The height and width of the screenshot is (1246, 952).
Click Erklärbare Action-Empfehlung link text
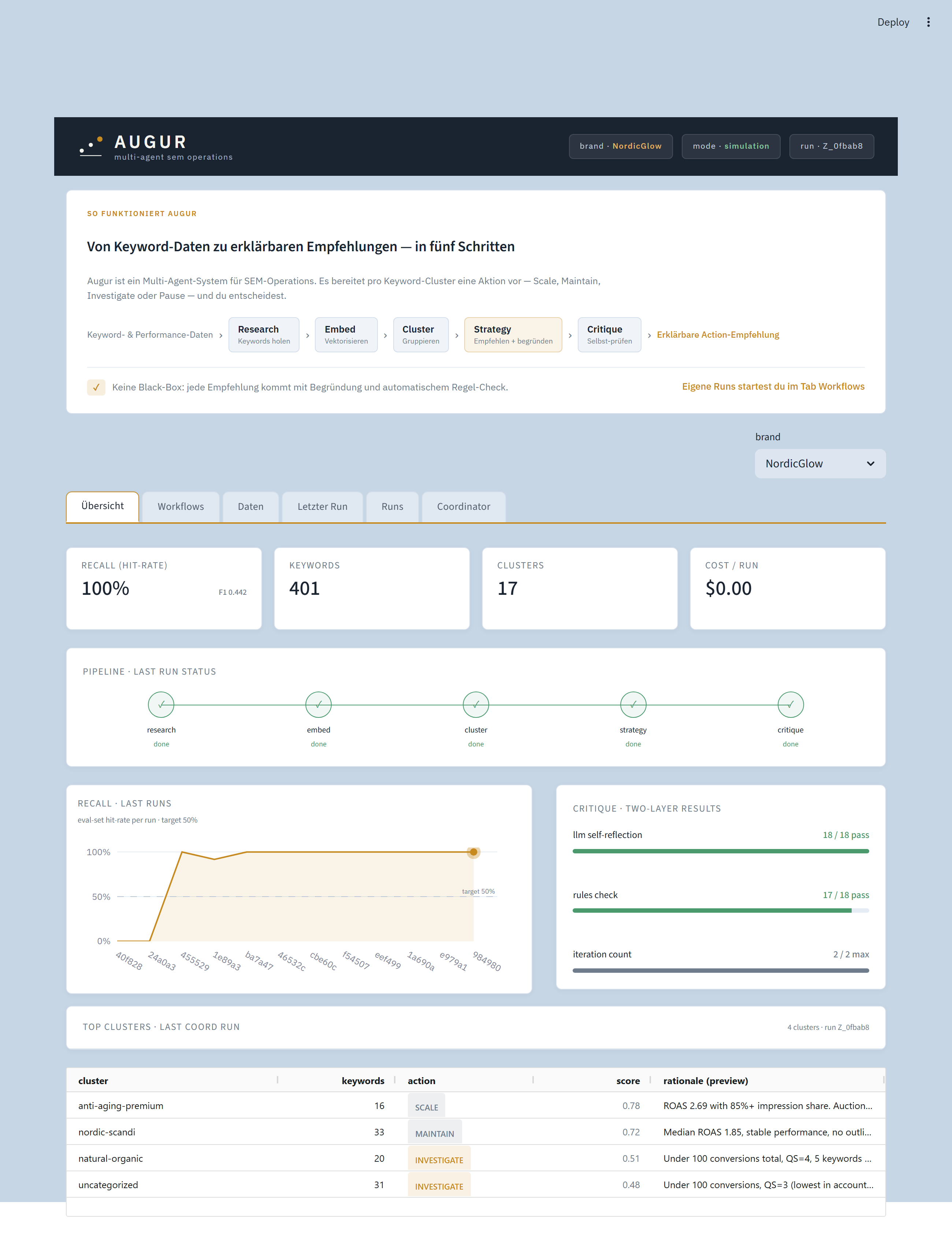pos(718,334)
